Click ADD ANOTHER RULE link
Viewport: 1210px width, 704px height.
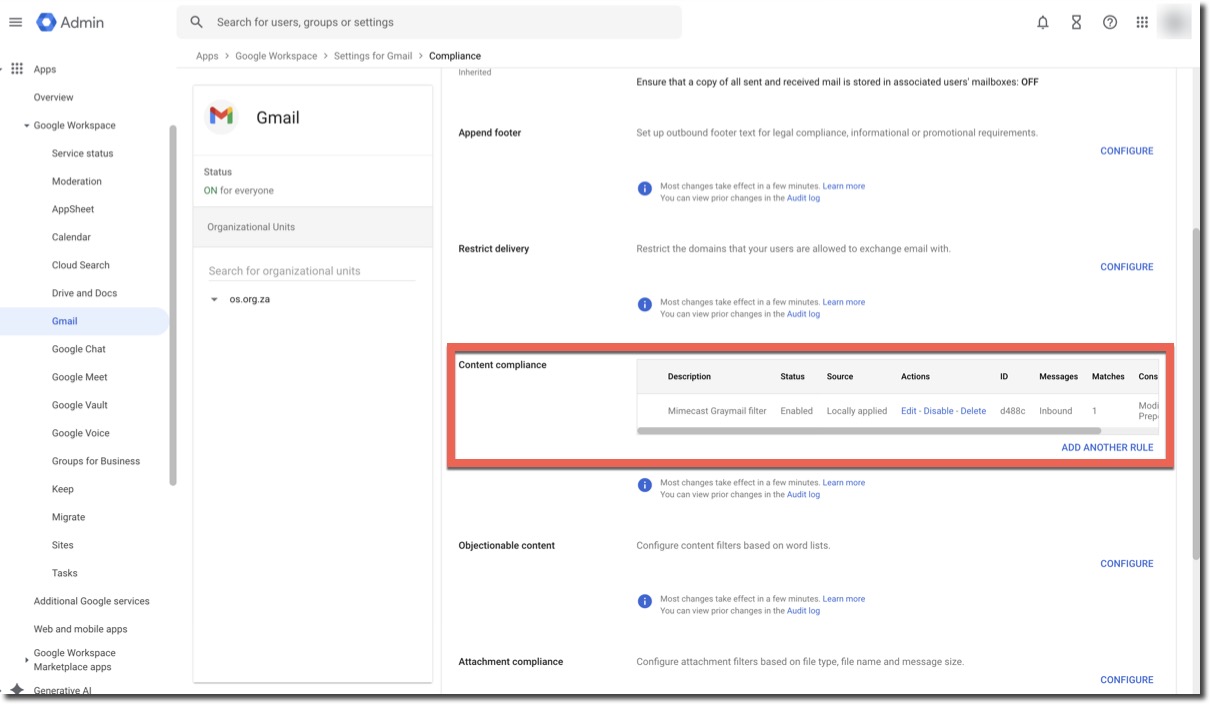(1107, 447)
